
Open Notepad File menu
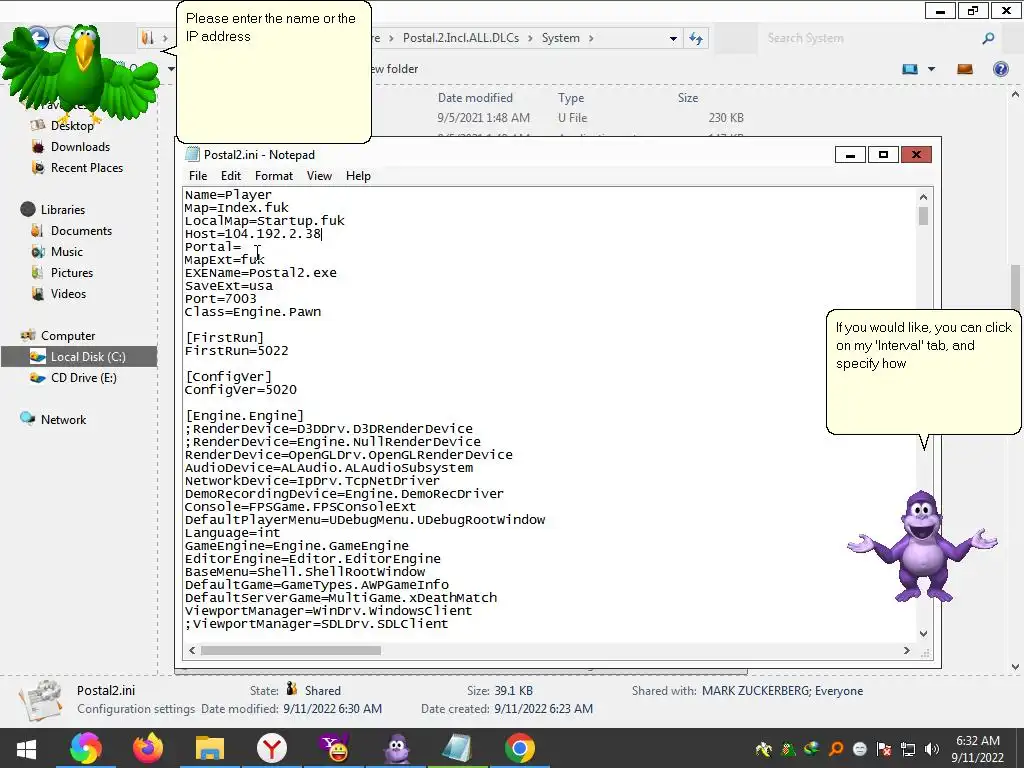coord(198,176)
